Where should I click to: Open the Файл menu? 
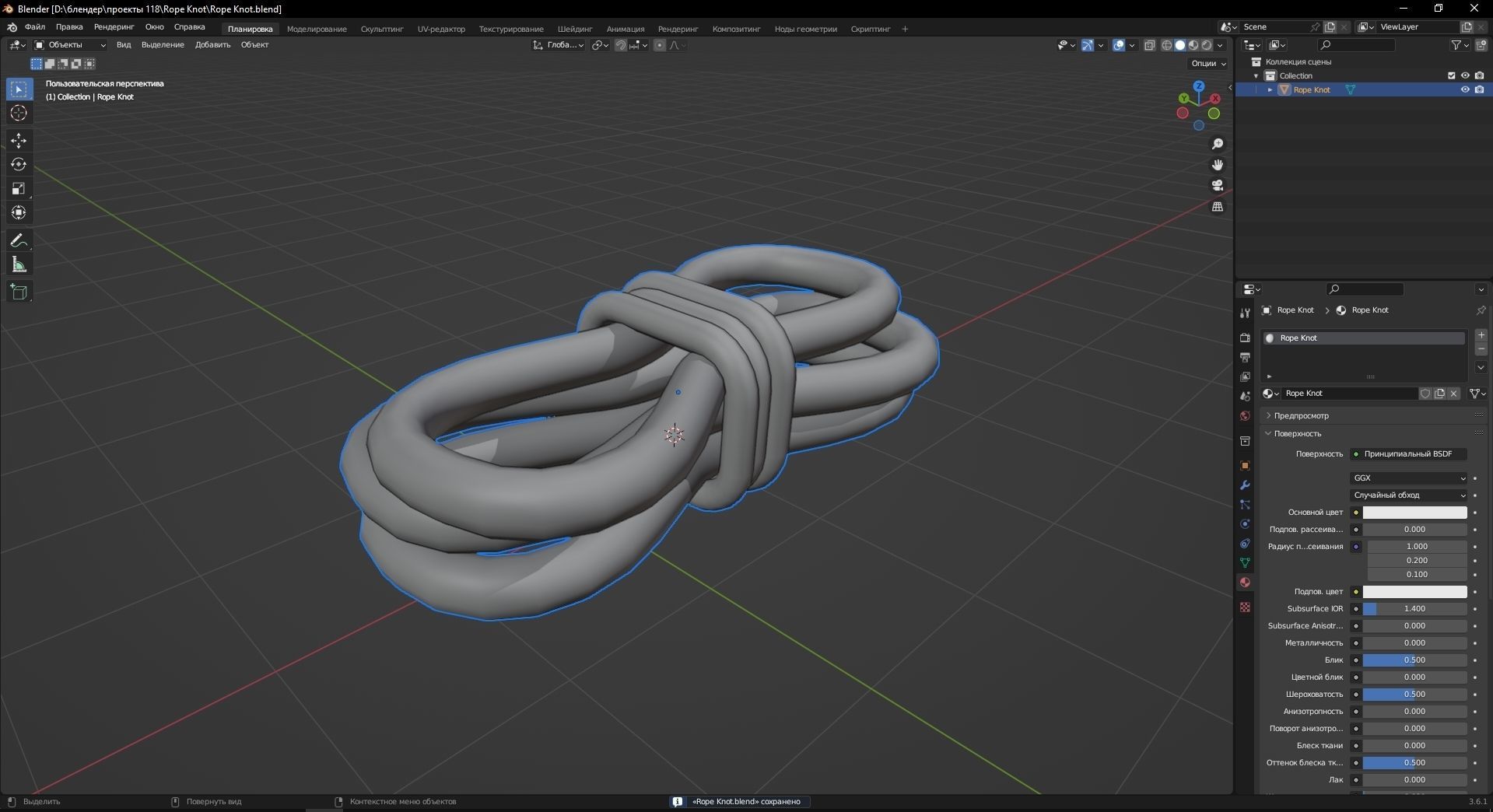click(x=35, y=26)
